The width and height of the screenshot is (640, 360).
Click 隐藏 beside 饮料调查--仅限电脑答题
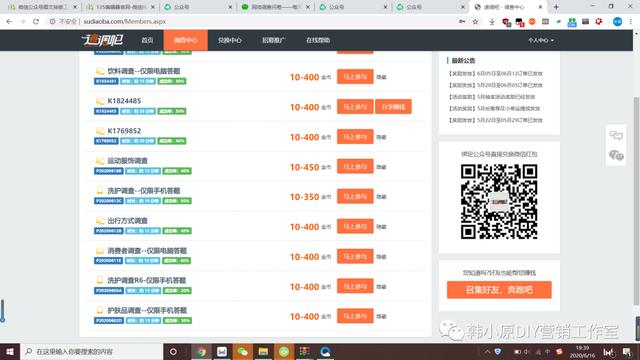[381, 77]
